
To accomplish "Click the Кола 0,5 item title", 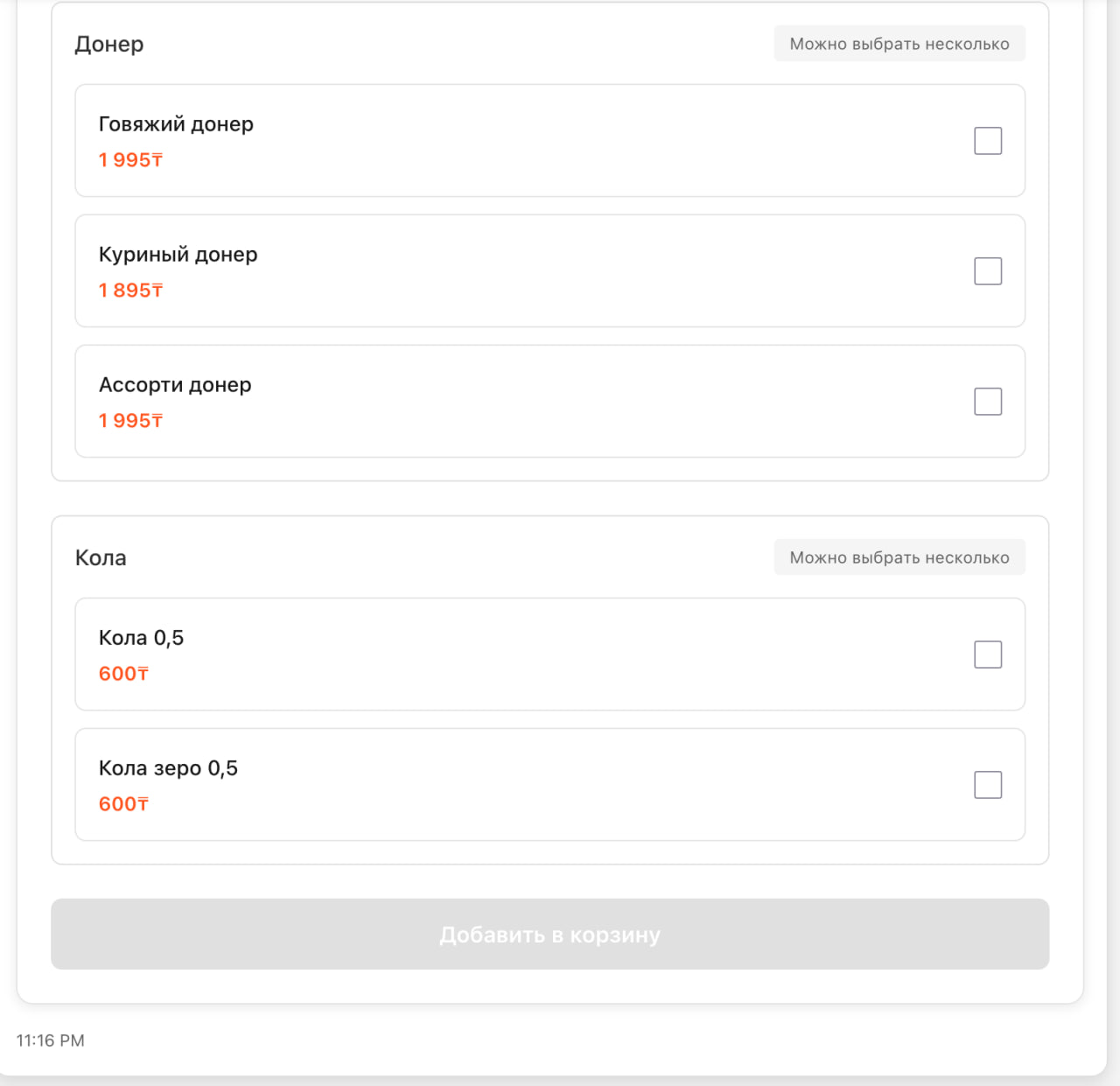I will pos(141,638).
